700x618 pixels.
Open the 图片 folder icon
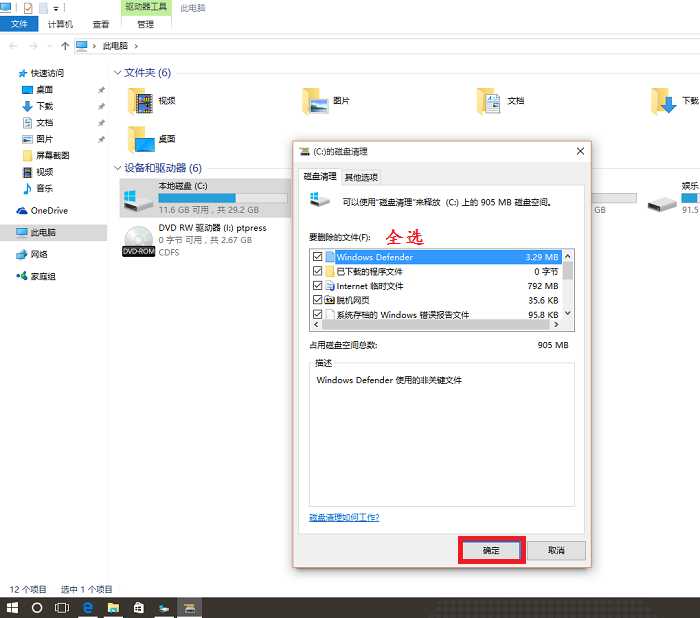316,101
